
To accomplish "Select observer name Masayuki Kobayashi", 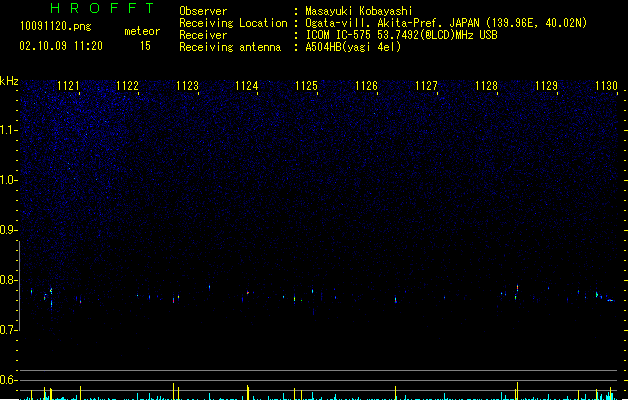I will (x=358, y=11).
